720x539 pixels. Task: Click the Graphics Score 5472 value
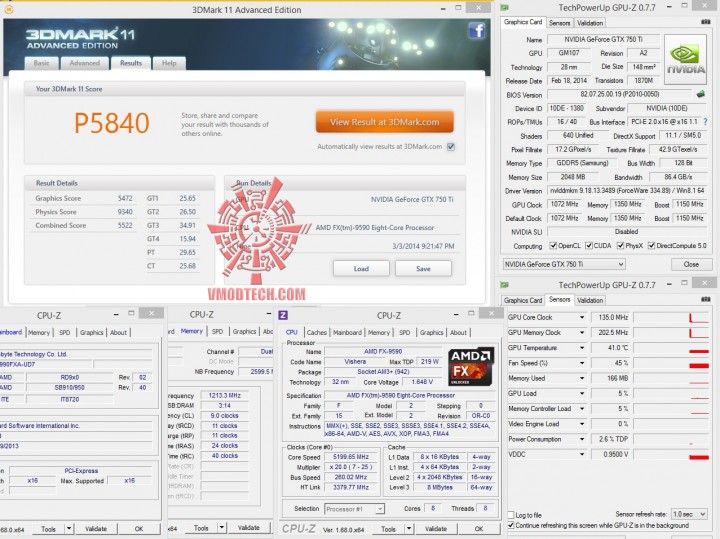coord(124,198)
